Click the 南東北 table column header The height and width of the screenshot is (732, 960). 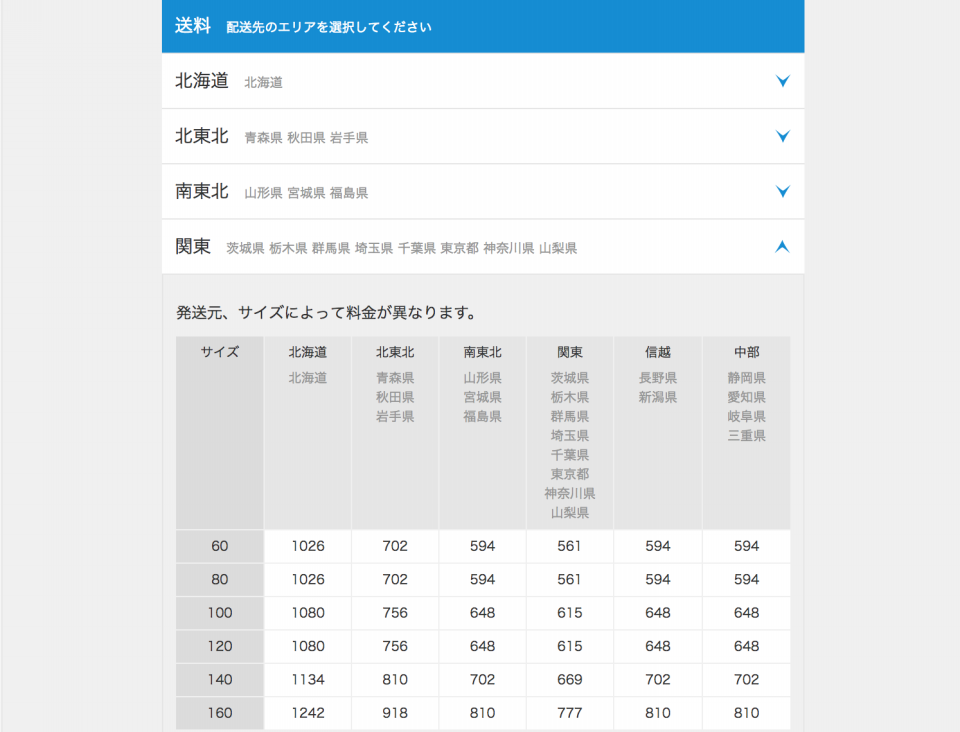(x=482, y=352)
